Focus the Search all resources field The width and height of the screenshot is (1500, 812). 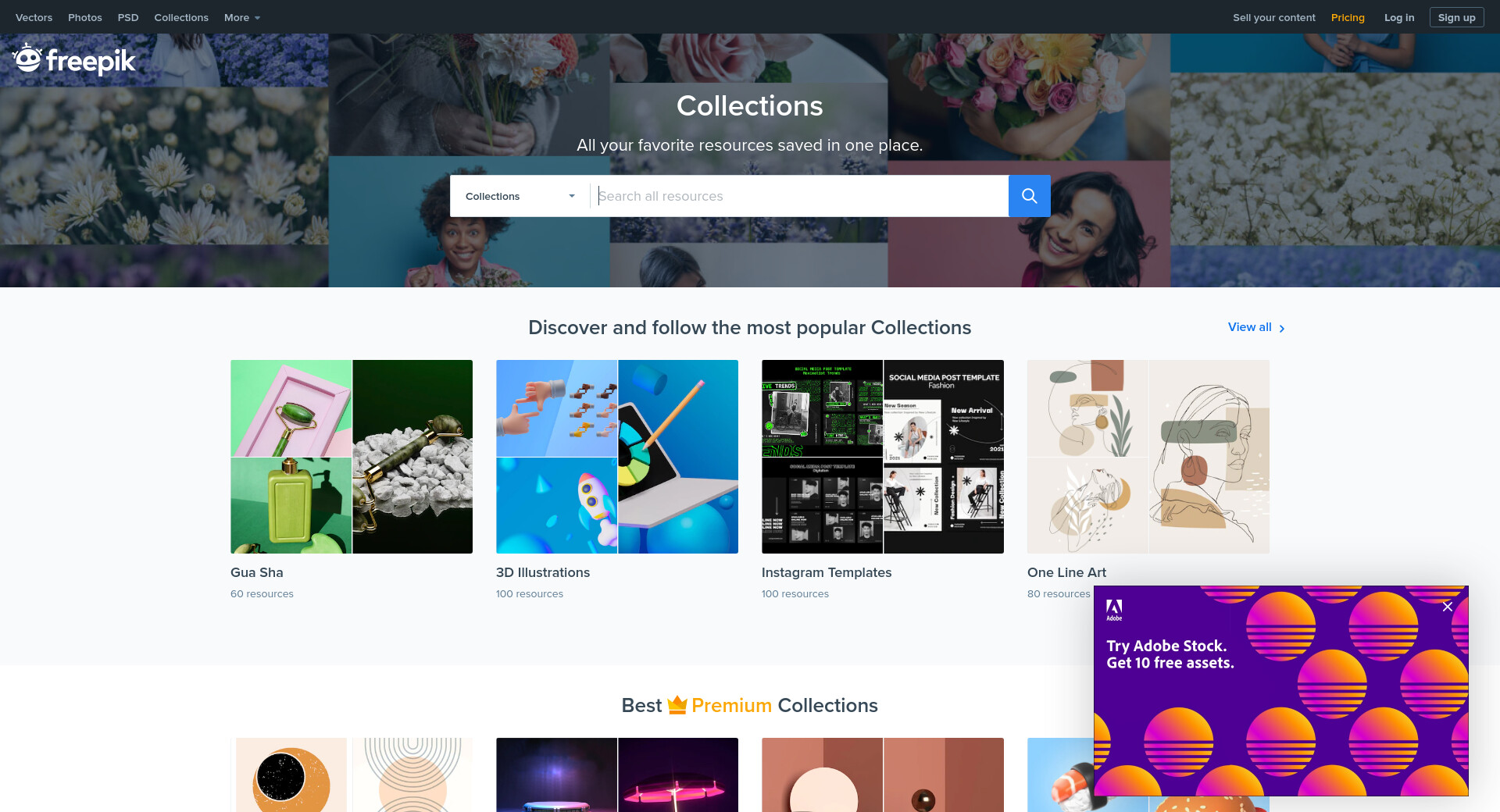pos(799,196)
